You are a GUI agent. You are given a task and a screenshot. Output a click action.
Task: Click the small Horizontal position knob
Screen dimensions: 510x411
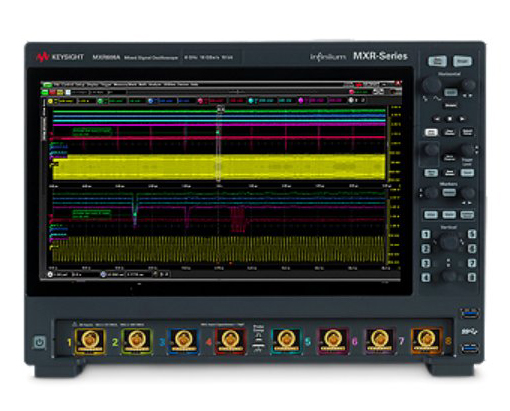click(469, 86)
